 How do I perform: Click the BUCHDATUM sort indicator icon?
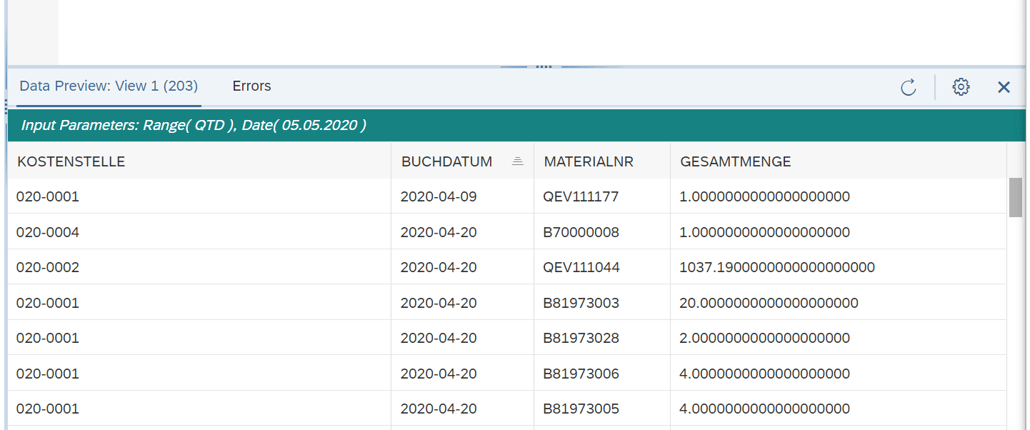(517, 161)
